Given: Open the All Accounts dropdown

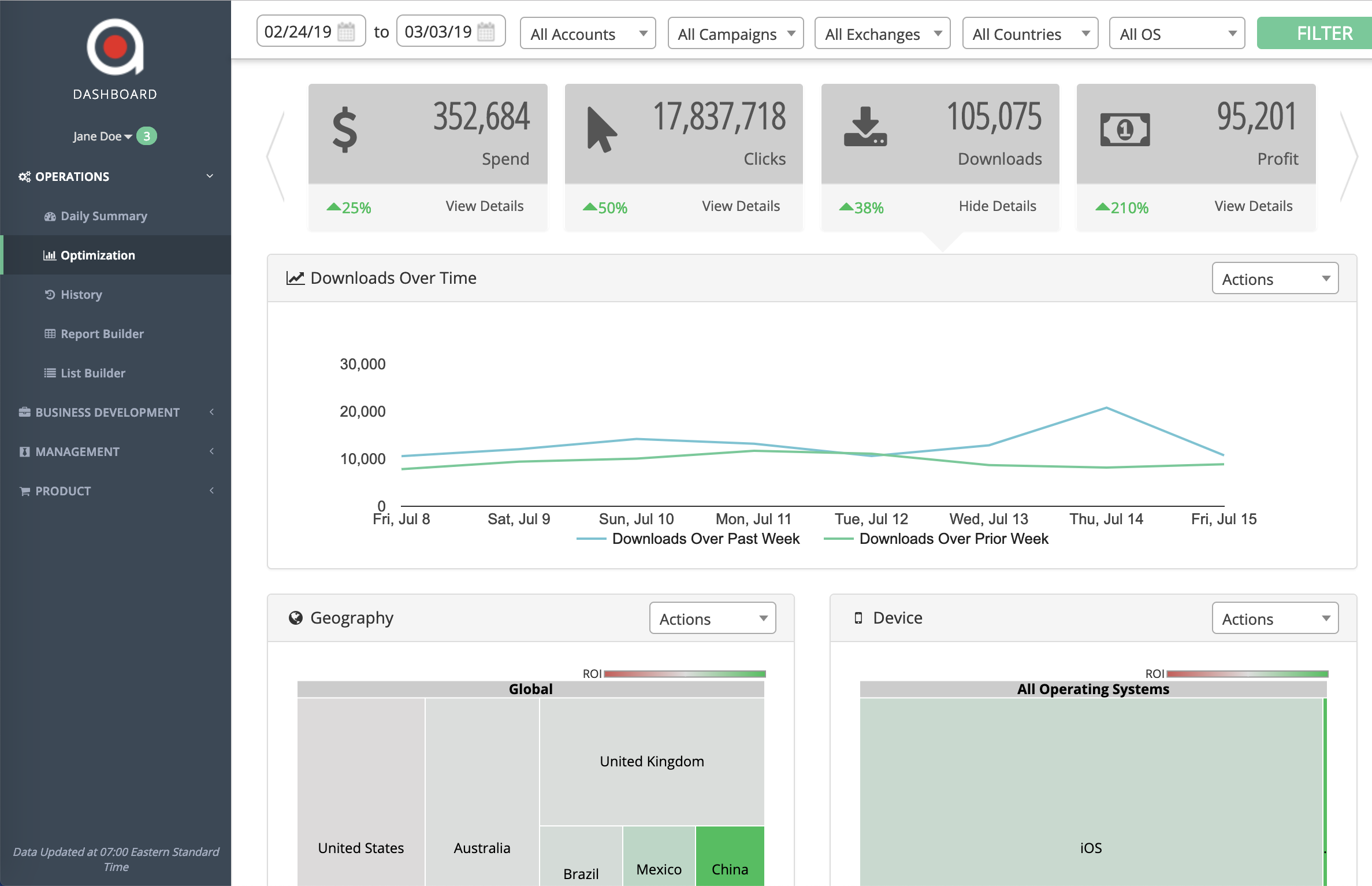Looking at the screenshot, I should 588,34.
